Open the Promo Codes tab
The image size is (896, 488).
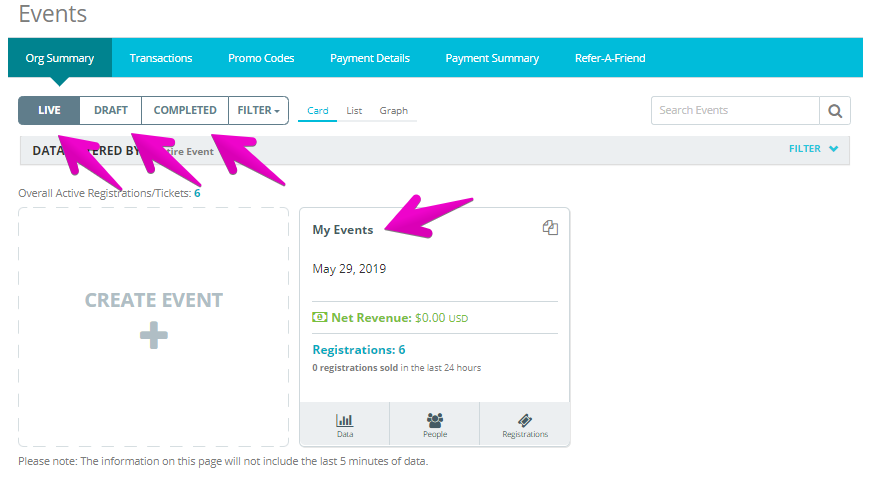(x=261, y=58)
